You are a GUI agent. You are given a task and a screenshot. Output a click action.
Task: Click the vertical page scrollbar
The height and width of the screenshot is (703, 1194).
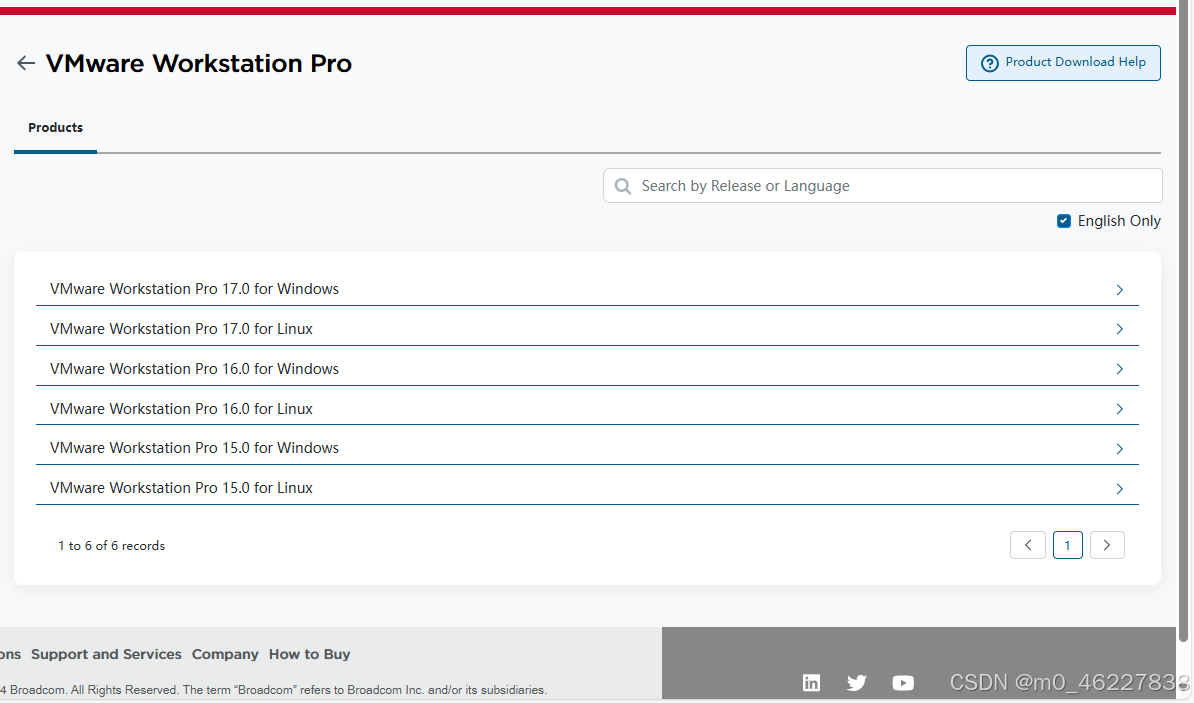pyautogui.click(x=1184, y=320)
